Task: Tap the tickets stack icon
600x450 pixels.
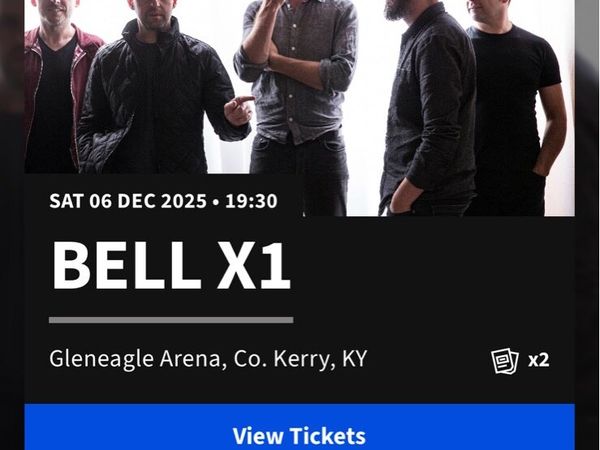Action: tap(505, 360)
